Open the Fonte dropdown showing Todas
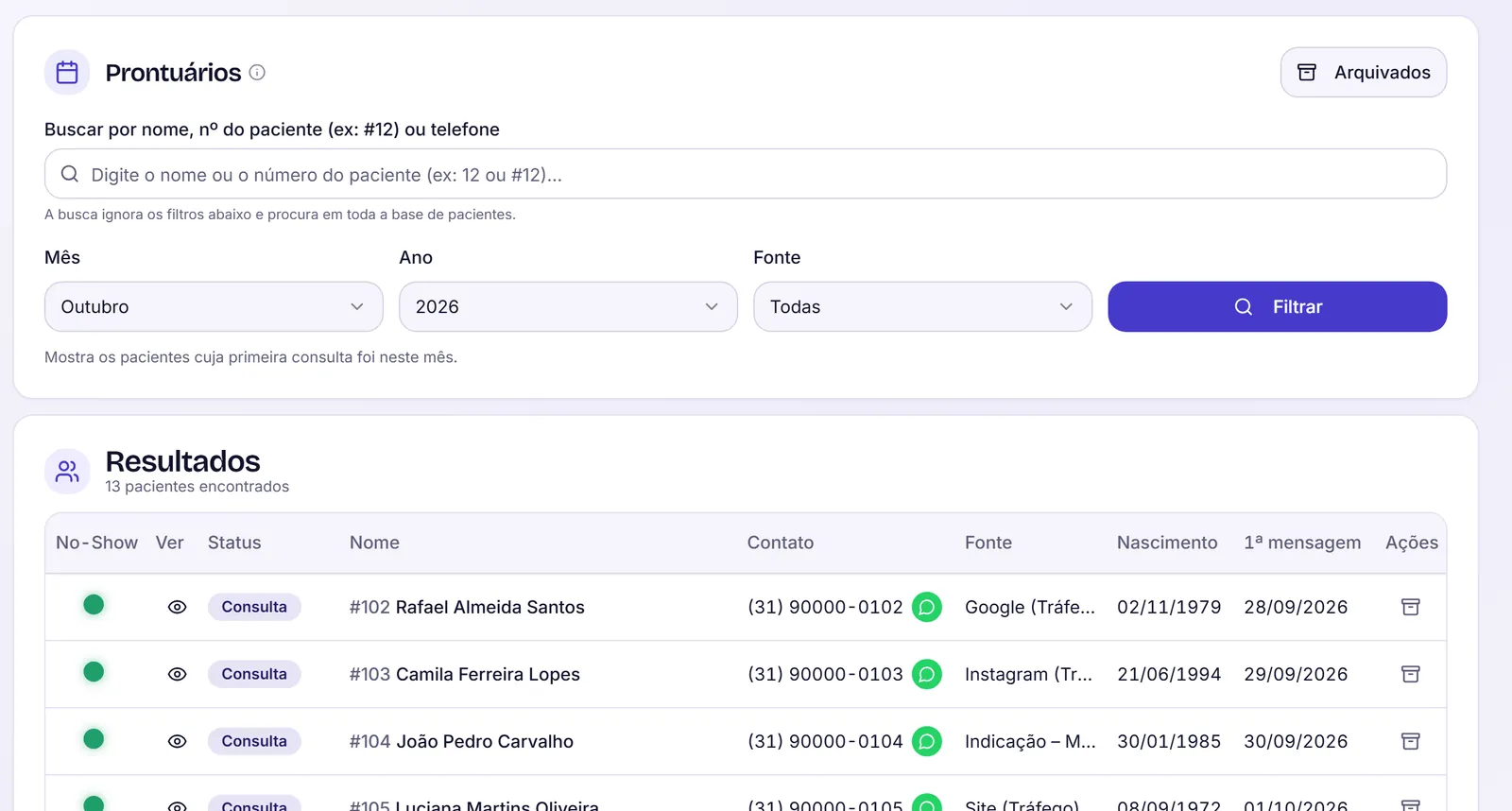This screenshot has height=811, width=1512. point(922,306)
